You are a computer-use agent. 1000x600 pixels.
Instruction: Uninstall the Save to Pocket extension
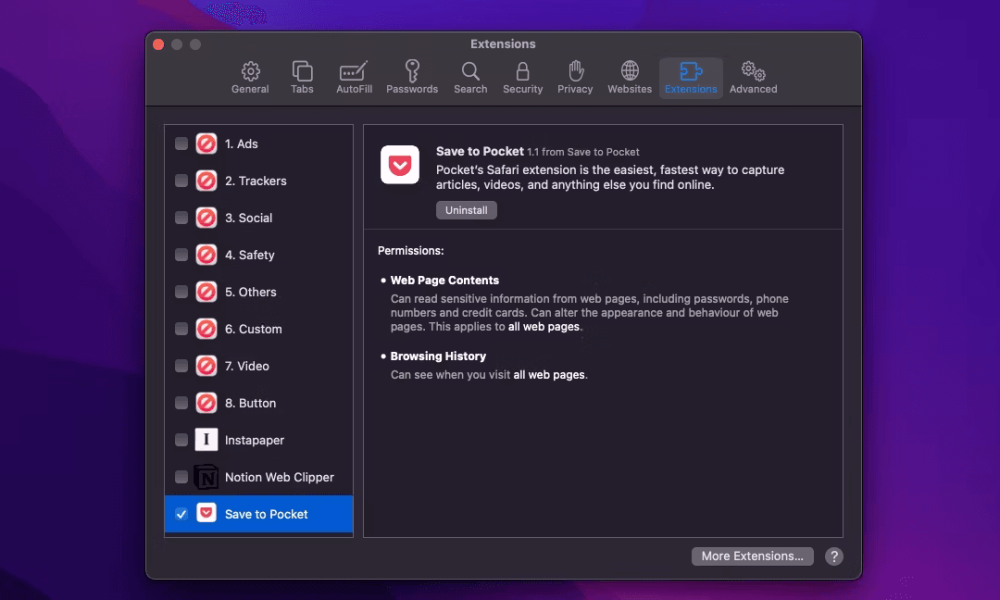tap(466, 210)
